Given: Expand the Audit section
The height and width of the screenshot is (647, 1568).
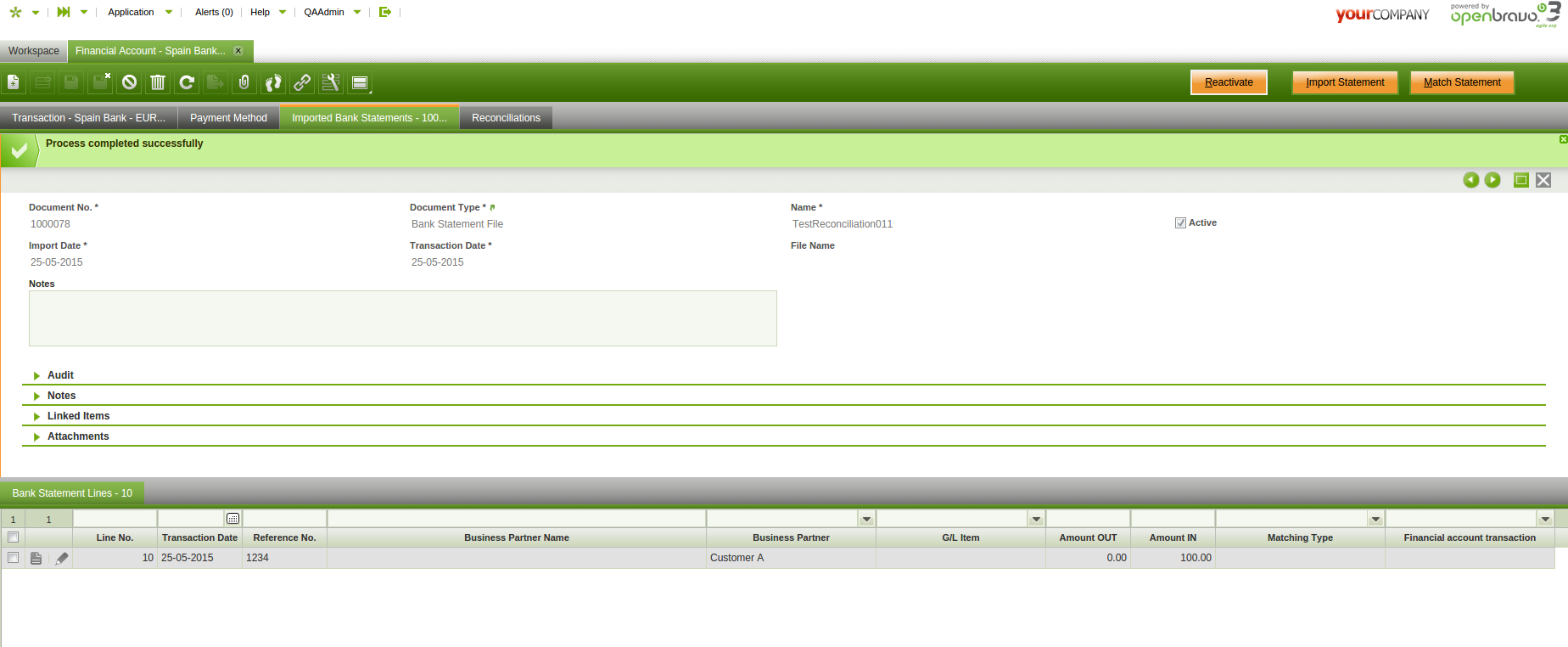Looking at the screenshot, I should point(60,375).
